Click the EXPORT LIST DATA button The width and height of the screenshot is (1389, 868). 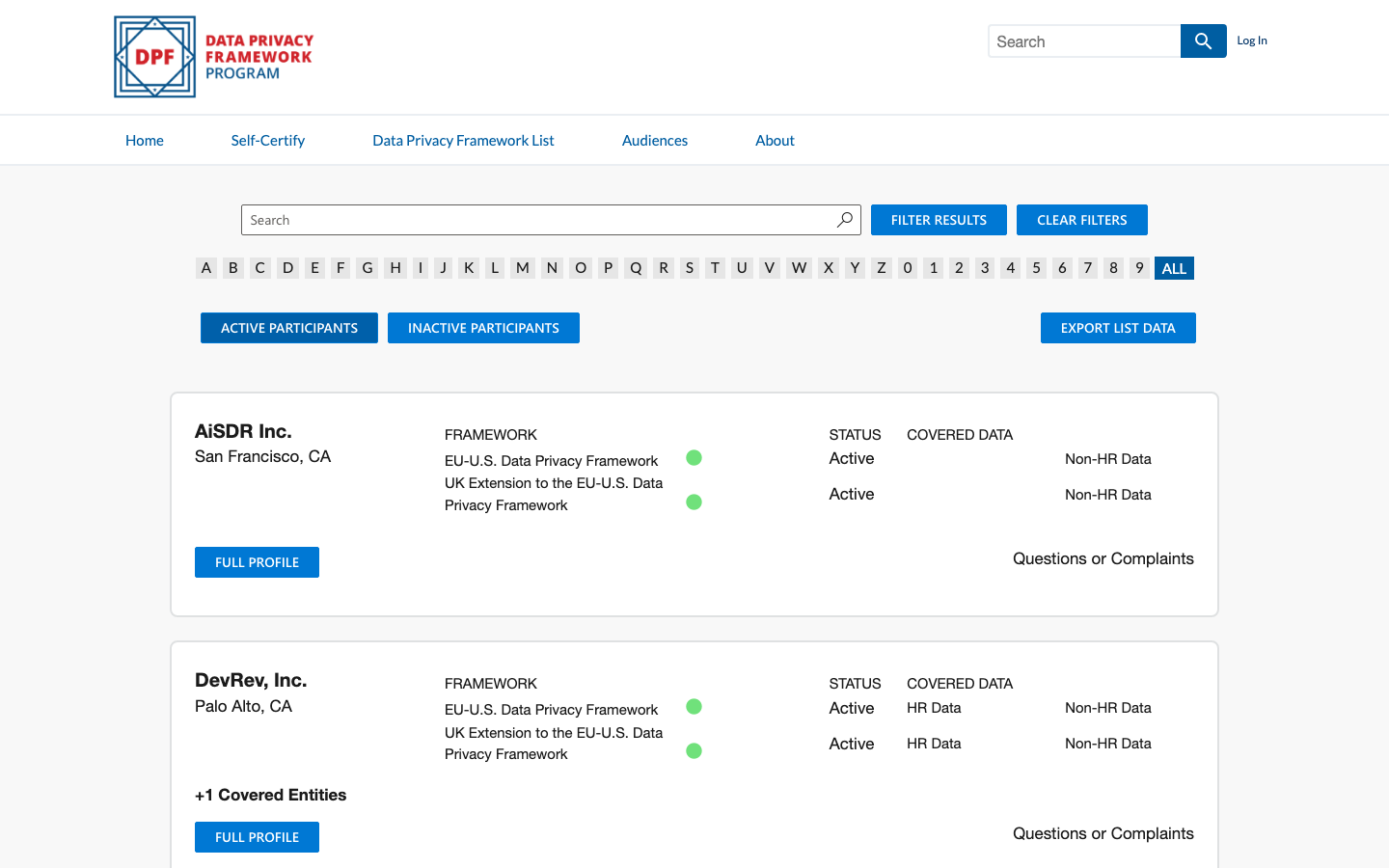1118,328
